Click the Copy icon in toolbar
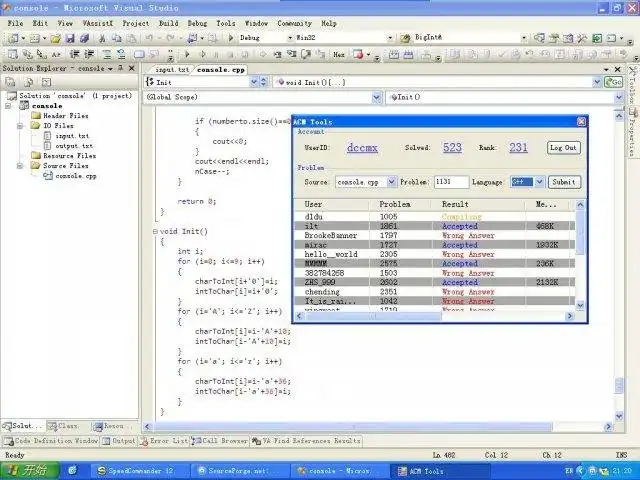640x480 pixels. [117, 38]
